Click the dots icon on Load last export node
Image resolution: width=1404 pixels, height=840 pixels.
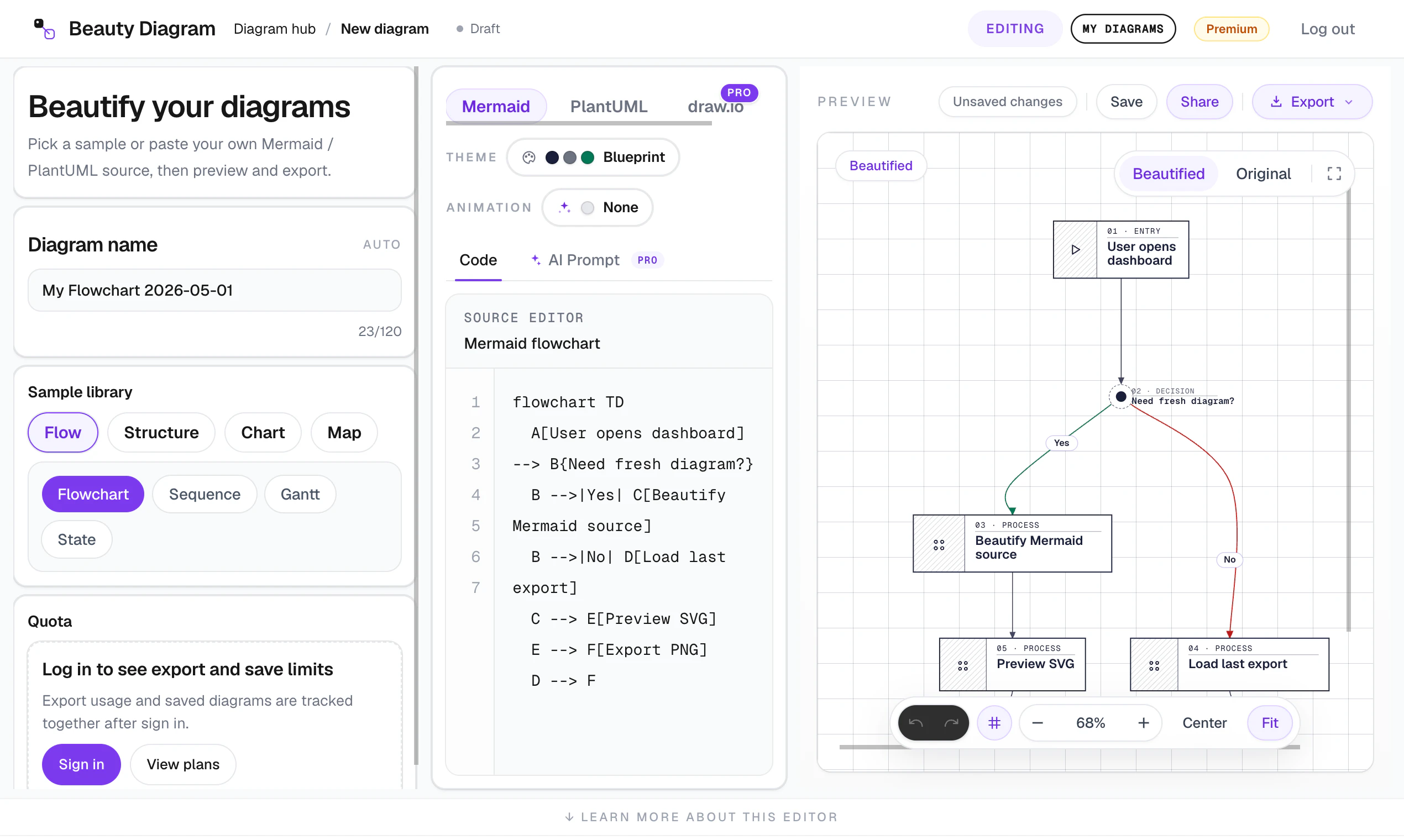(1154, 665)
